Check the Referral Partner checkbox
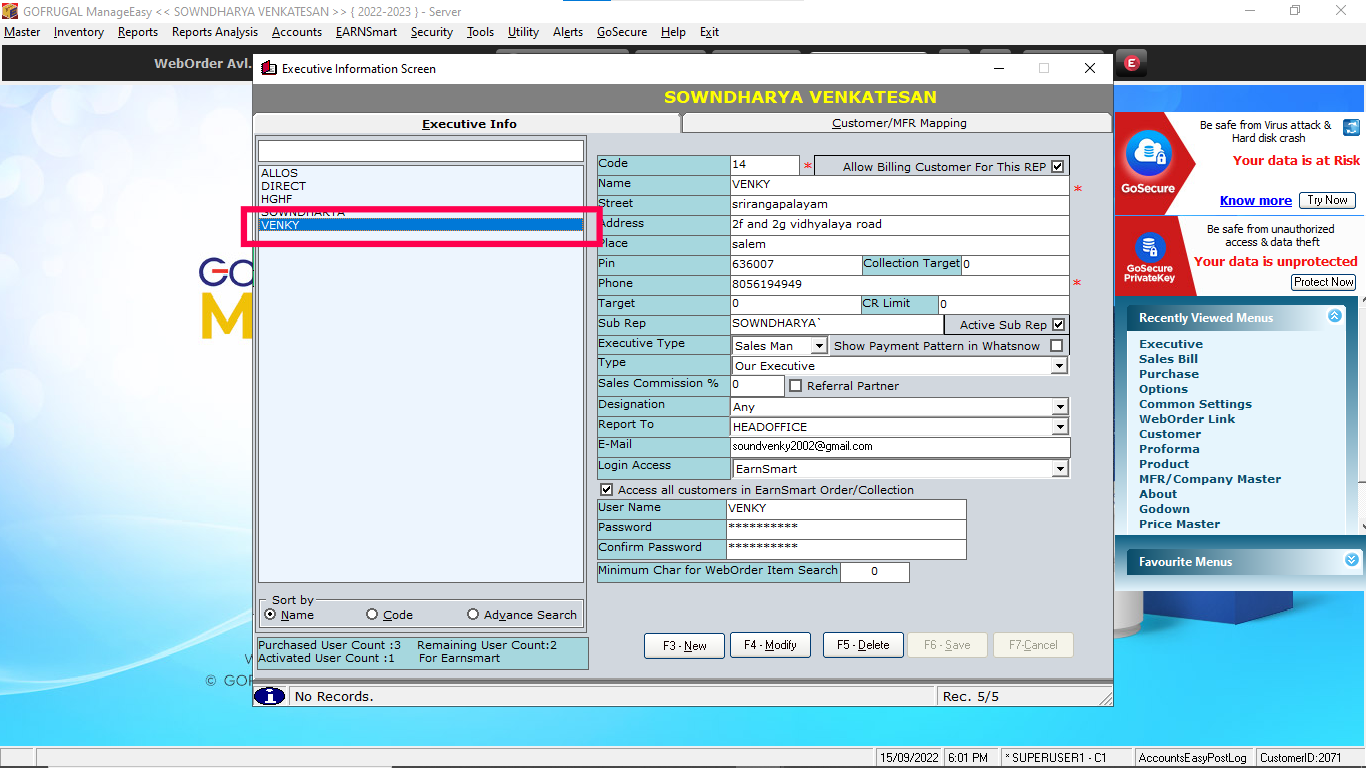The height and width of the screenshot is (768, 1366). tap(796, 386)
